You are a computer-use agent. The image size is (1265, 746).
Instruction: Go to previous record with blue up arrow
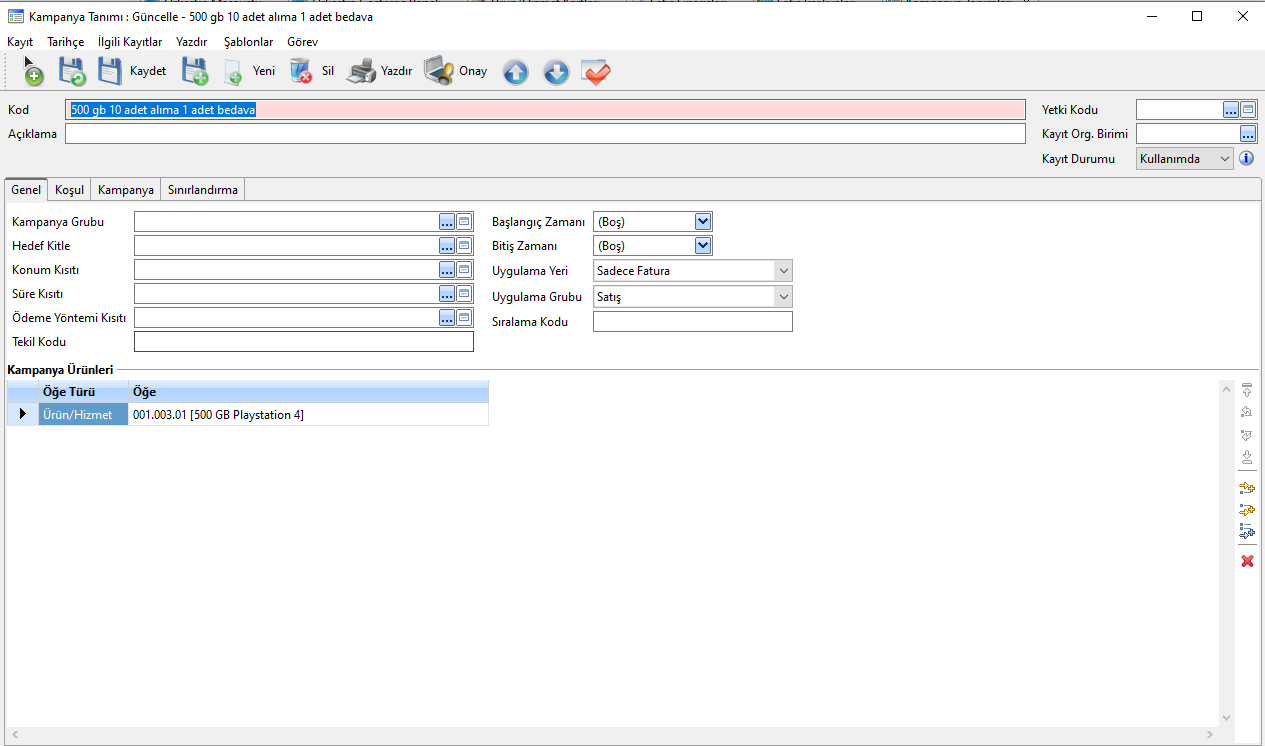(515, 72)
